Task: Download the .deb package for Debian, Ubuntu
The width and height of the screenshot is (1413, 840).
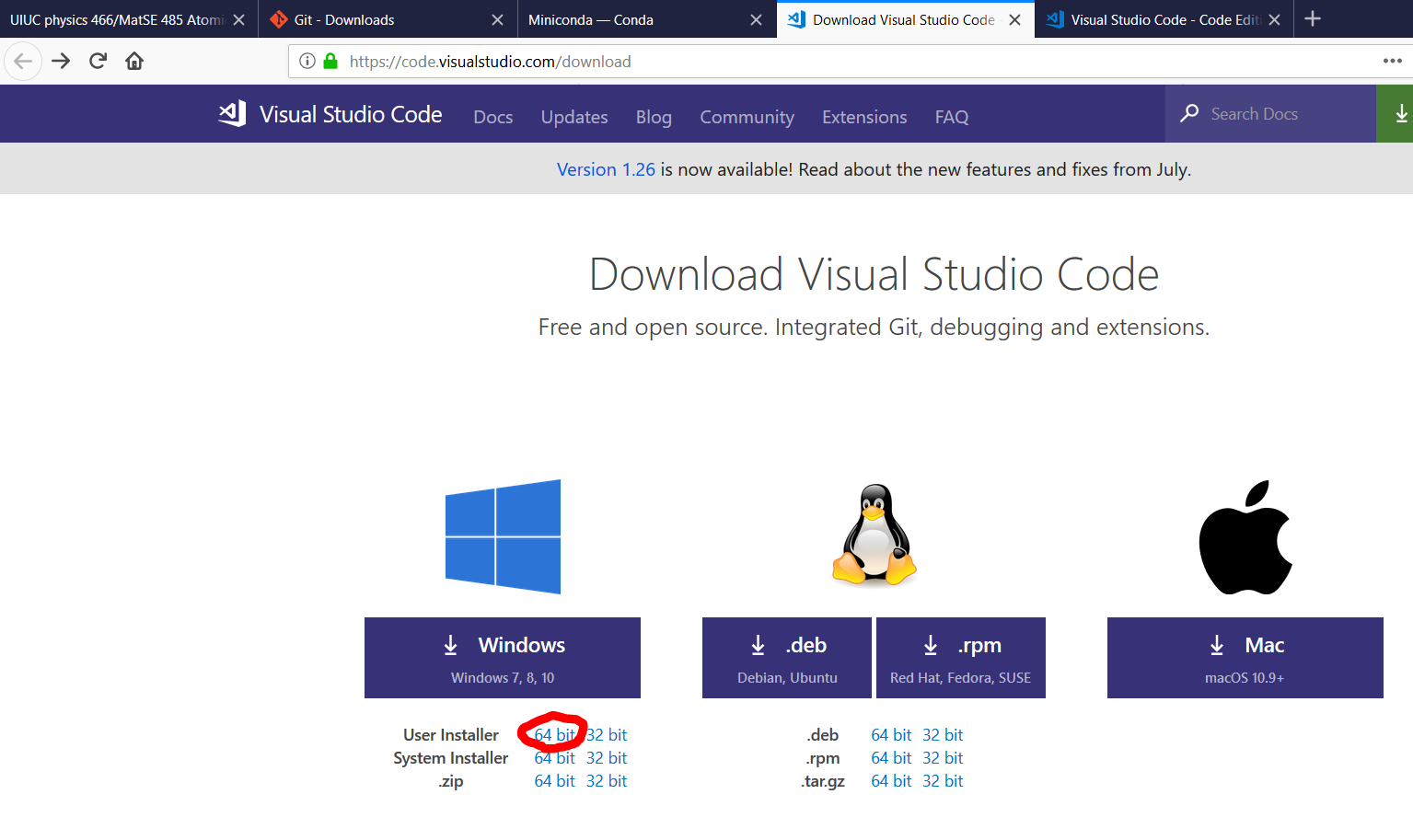Action: pos(786,658)
